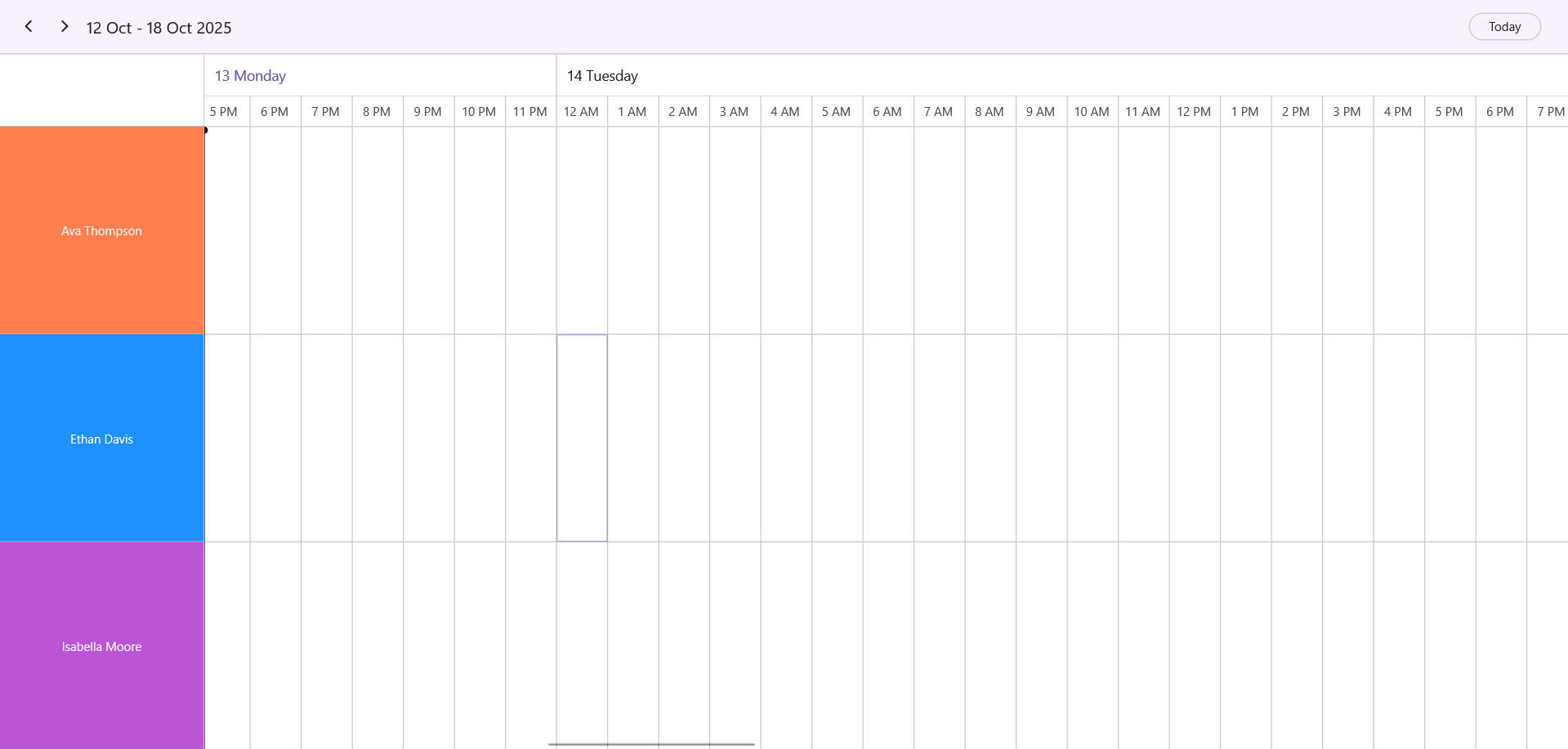
Task: Click the 5 PM time slot header
Action: coord(224,111)
